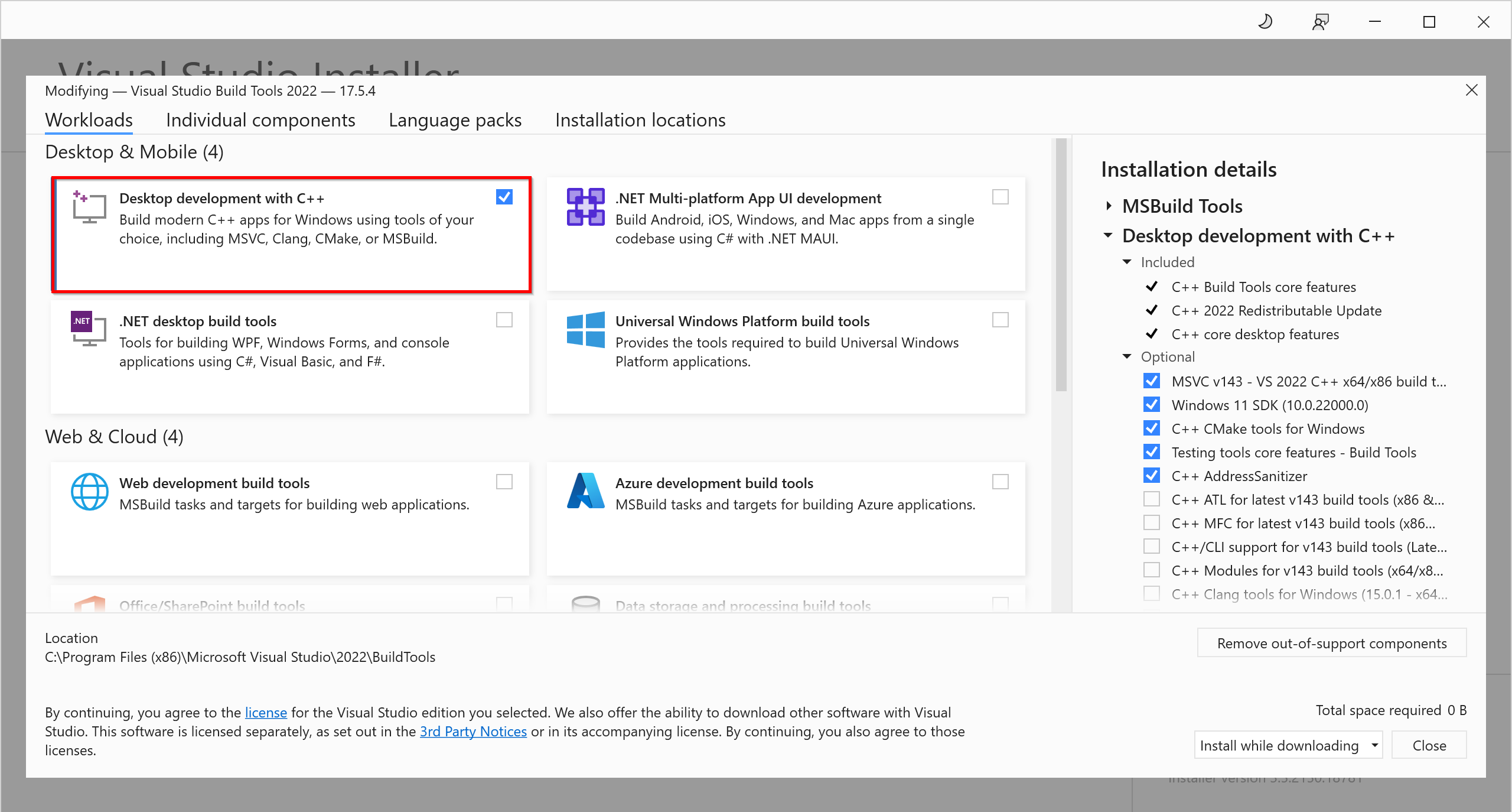Open the feedback icon in title bar
This screenshot has width=1512, height=812.
point(1320,22)
